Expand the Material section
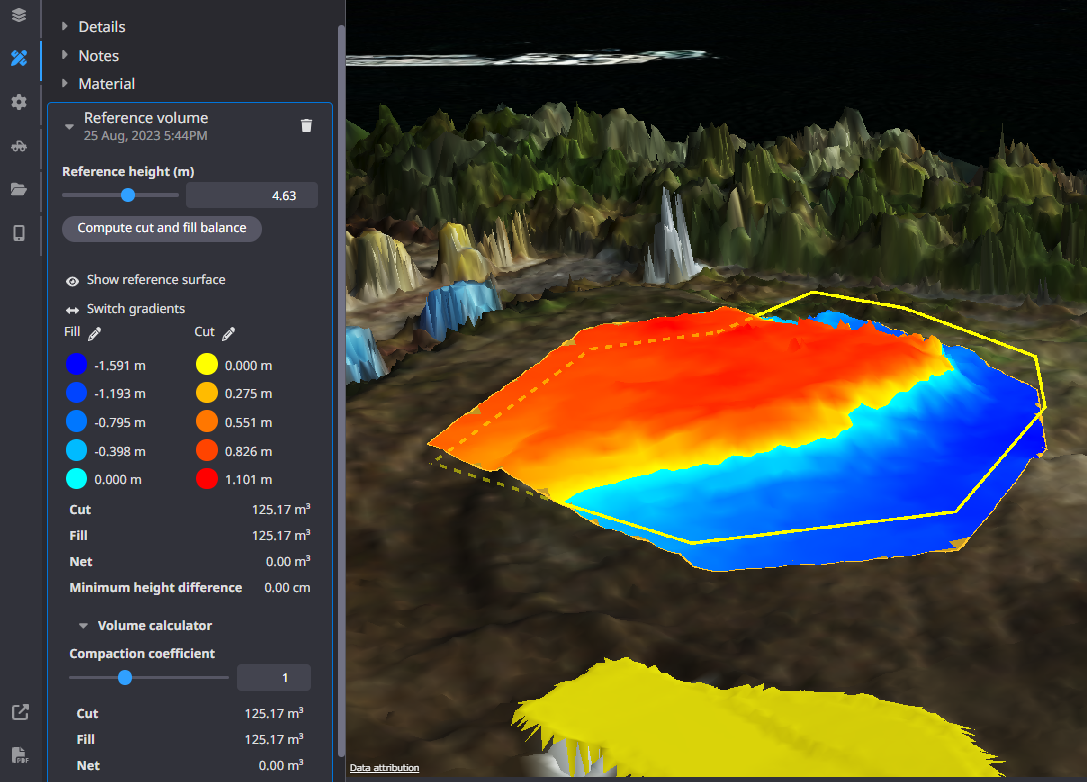This screenshot has height=782, width=1087. (x=64, y=83)
